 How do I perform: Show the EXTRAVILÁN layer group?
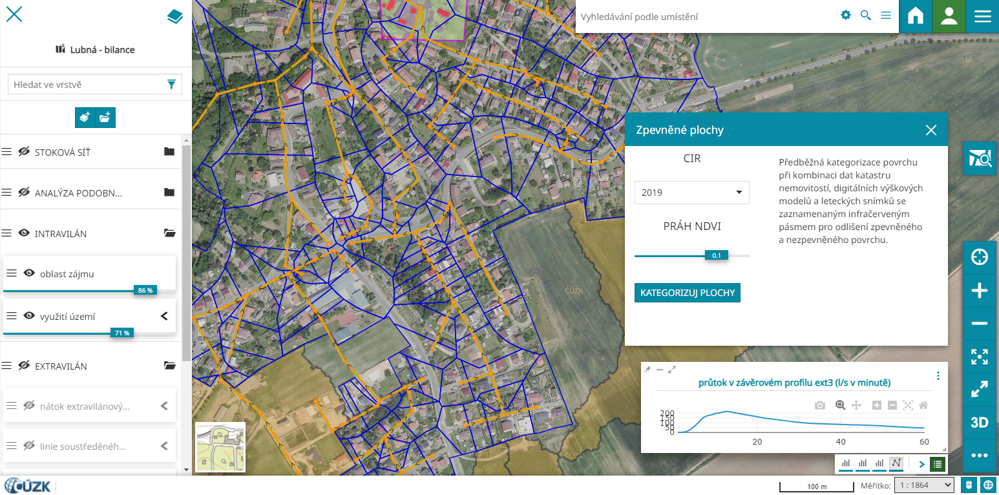pos(24,366)
